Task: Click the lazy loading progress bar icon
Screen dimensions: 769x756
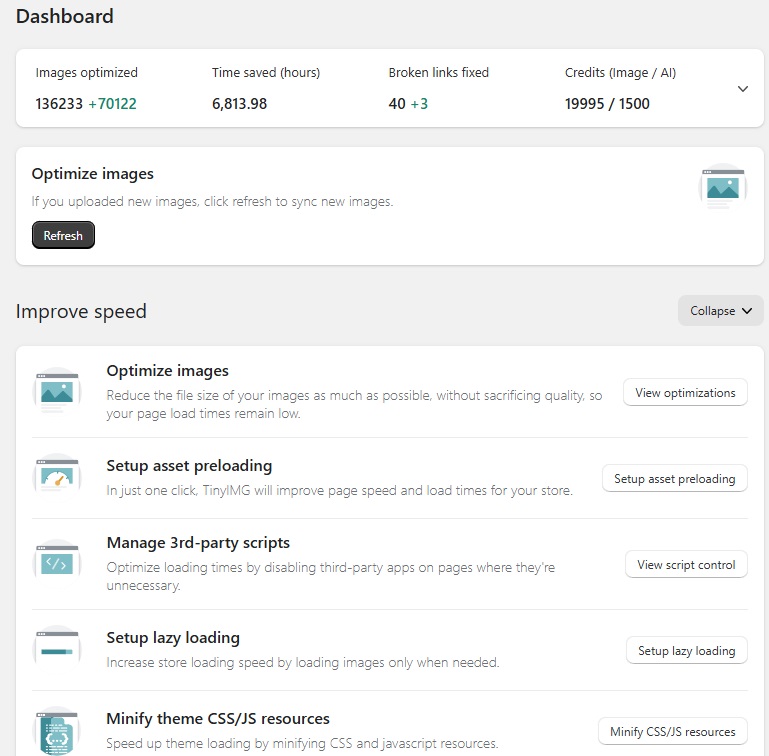Action: [56, 650]
